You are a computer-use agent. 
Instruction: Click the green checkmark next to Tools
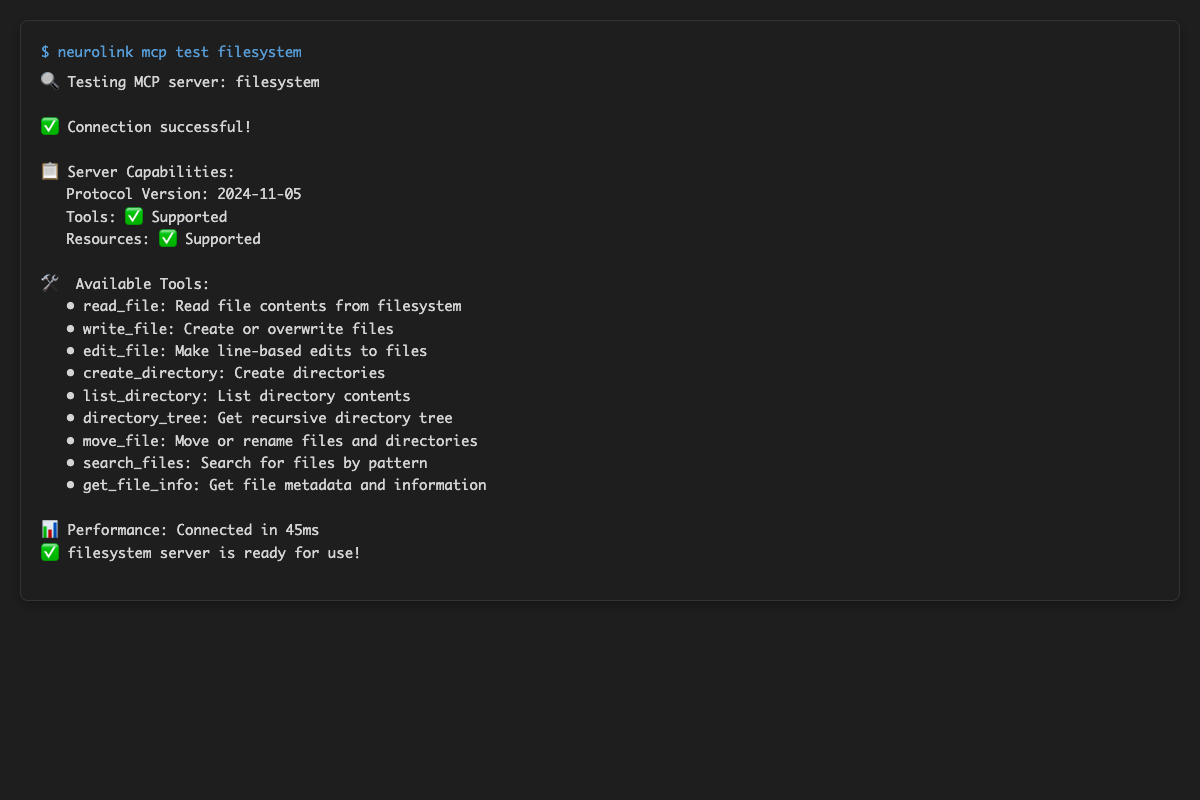point(134,217)
